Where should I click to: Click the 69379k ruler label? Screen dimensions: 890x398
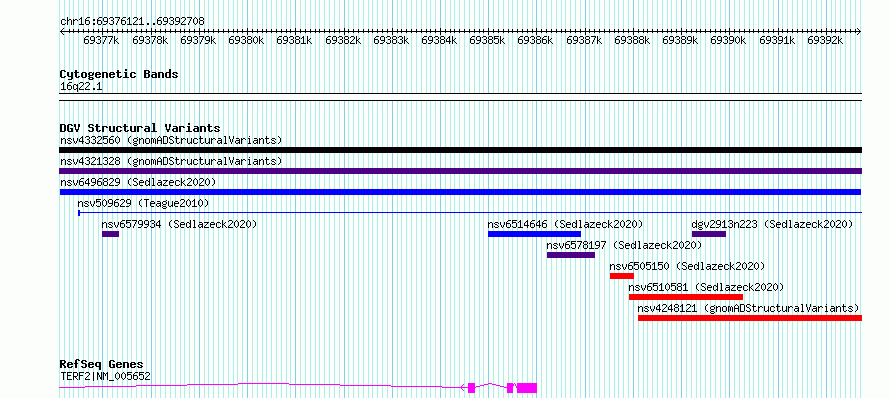pyautogui.click(x=198, y=41)
